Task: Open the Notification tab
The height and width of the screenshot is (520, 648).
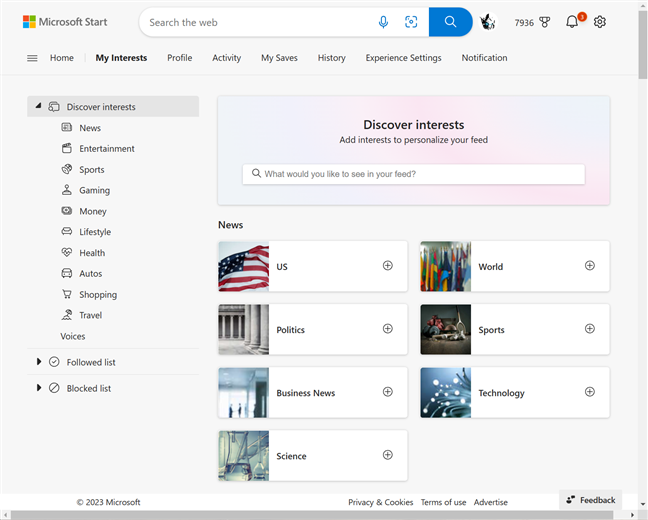Action: point(484,58)
